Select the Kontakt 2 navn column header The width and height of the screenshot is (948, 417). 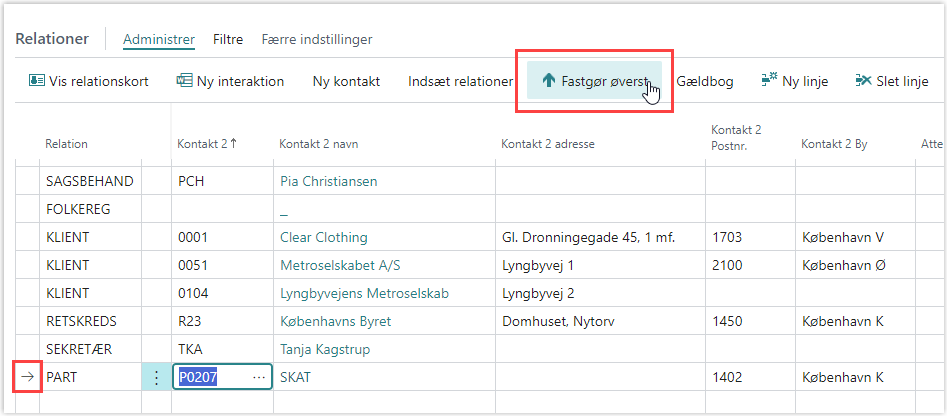point(318,144)
